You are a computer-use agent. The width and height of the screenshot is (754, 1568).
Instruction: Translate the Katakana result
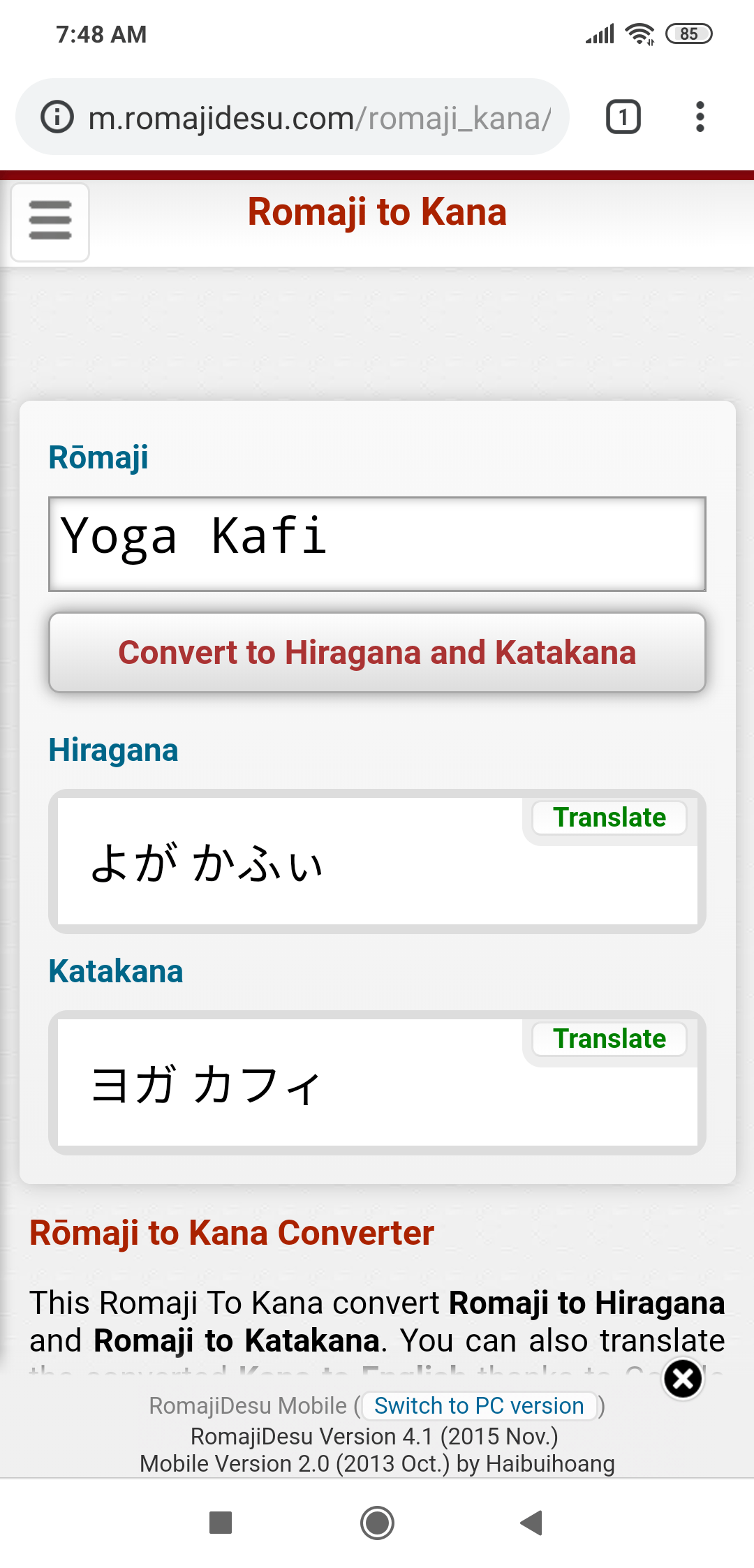609,1039
